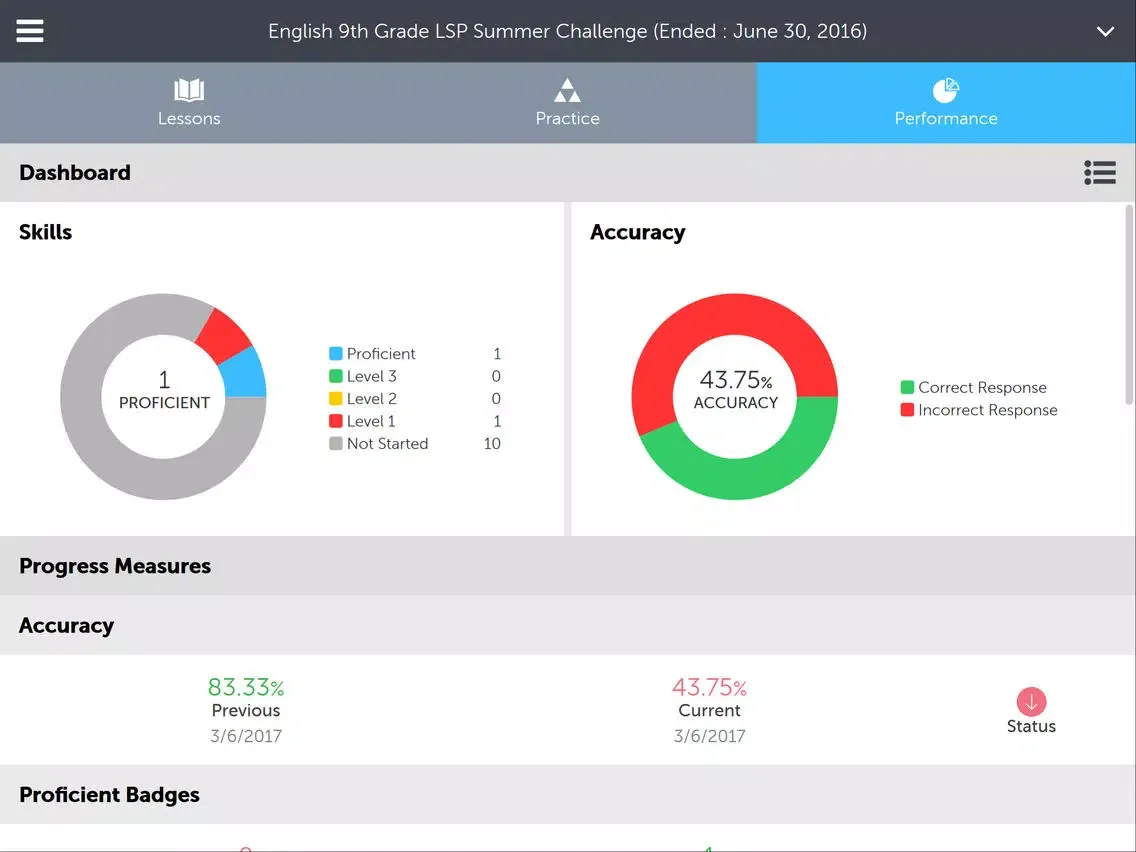Click the Dashboard list view icon
Image resolution: width=1136 pixels, height=852 pixels.
click(x=1099, y=173)
